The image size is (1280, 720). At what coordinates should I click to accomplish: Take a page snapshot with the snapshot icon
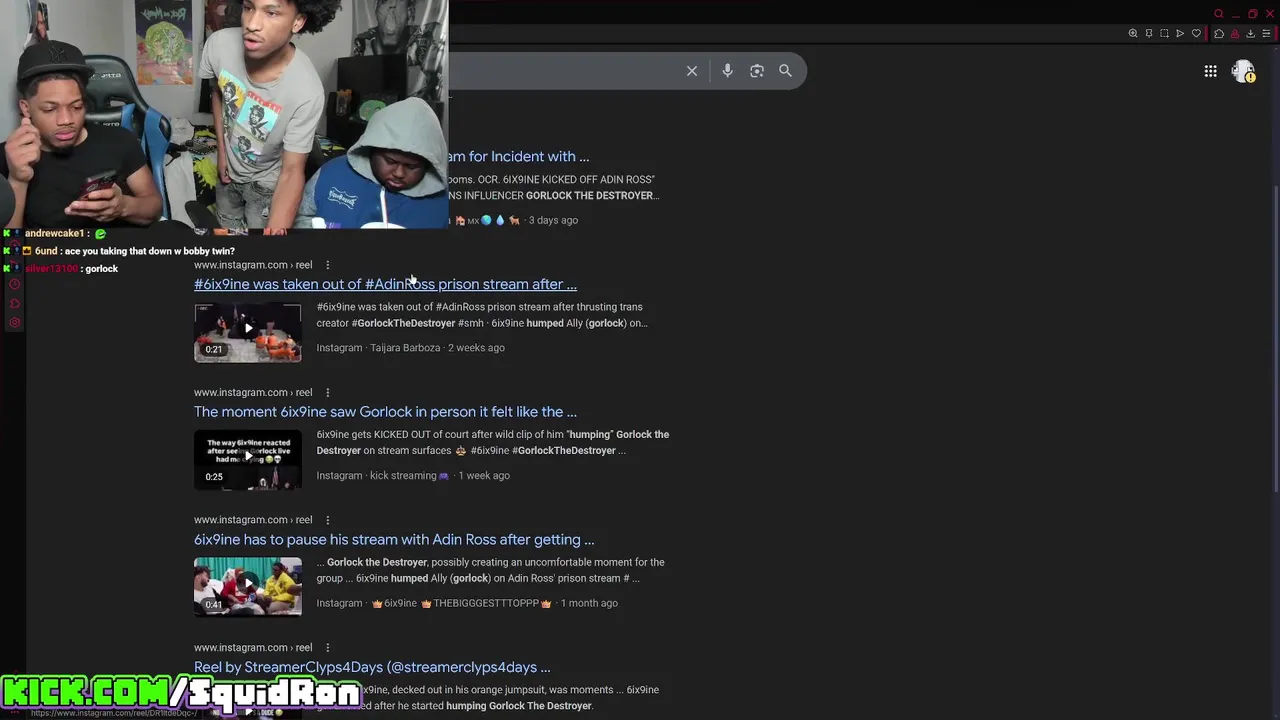[1164, 33]
